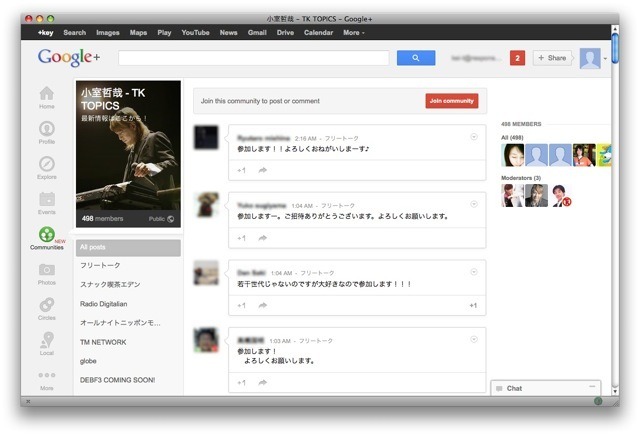The width and height of the screenshot is (640, 435).
Task: Open Drive in the top bar
Action: [285, 33]
